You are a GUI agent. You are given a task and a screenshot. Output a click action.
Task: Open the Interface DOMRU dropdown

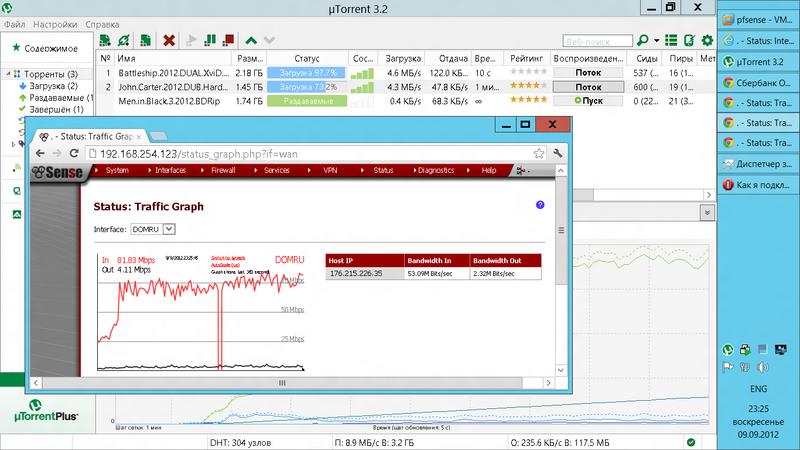[x=153, y=229]
